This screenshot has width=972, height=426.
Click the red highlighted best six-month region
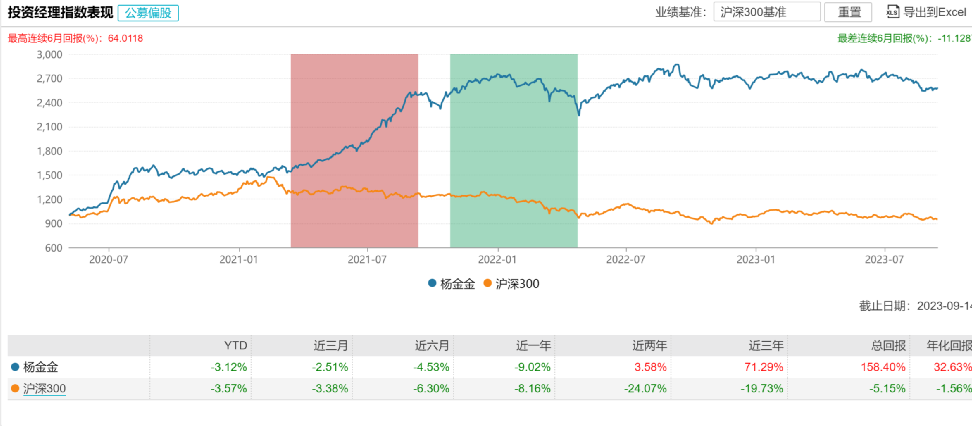point(354,150)
